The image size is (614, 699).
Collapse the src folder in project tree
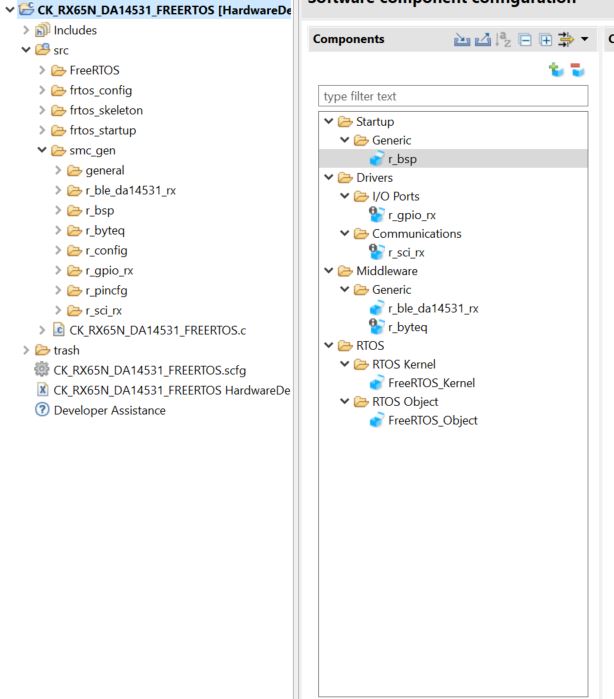26,50
